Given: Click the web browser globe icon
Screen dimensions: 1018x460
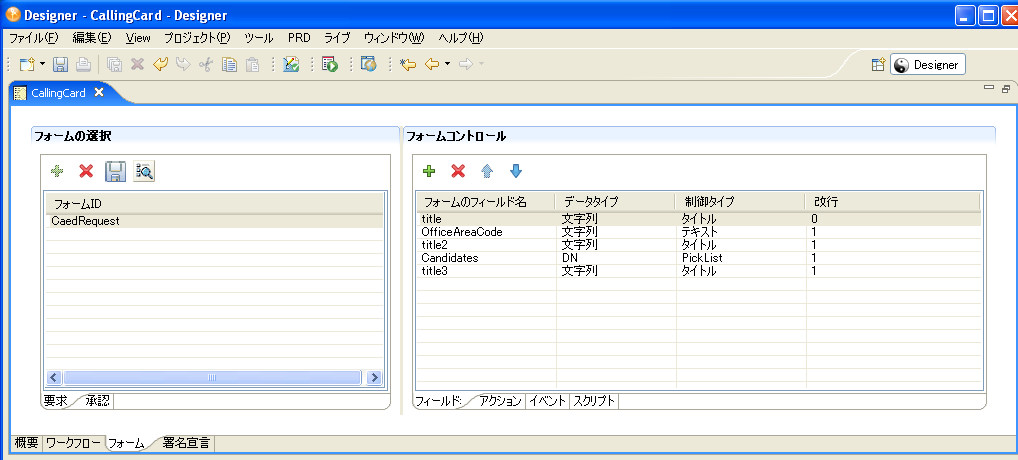Looking at the screenshot, I should tap(368, 64).
